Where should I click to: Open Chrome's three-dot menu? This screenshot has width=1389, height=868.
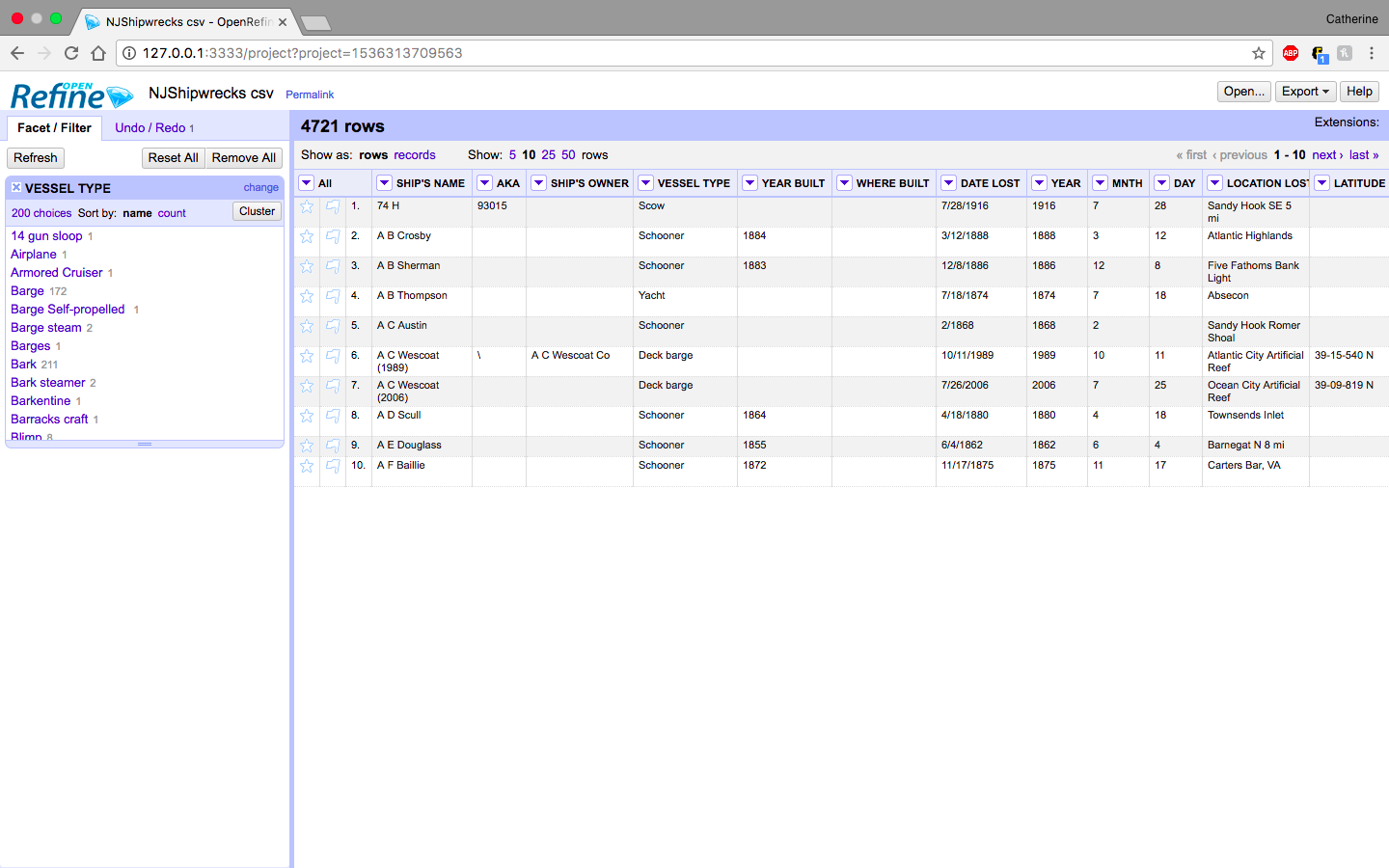click(x=1371, y=53)
